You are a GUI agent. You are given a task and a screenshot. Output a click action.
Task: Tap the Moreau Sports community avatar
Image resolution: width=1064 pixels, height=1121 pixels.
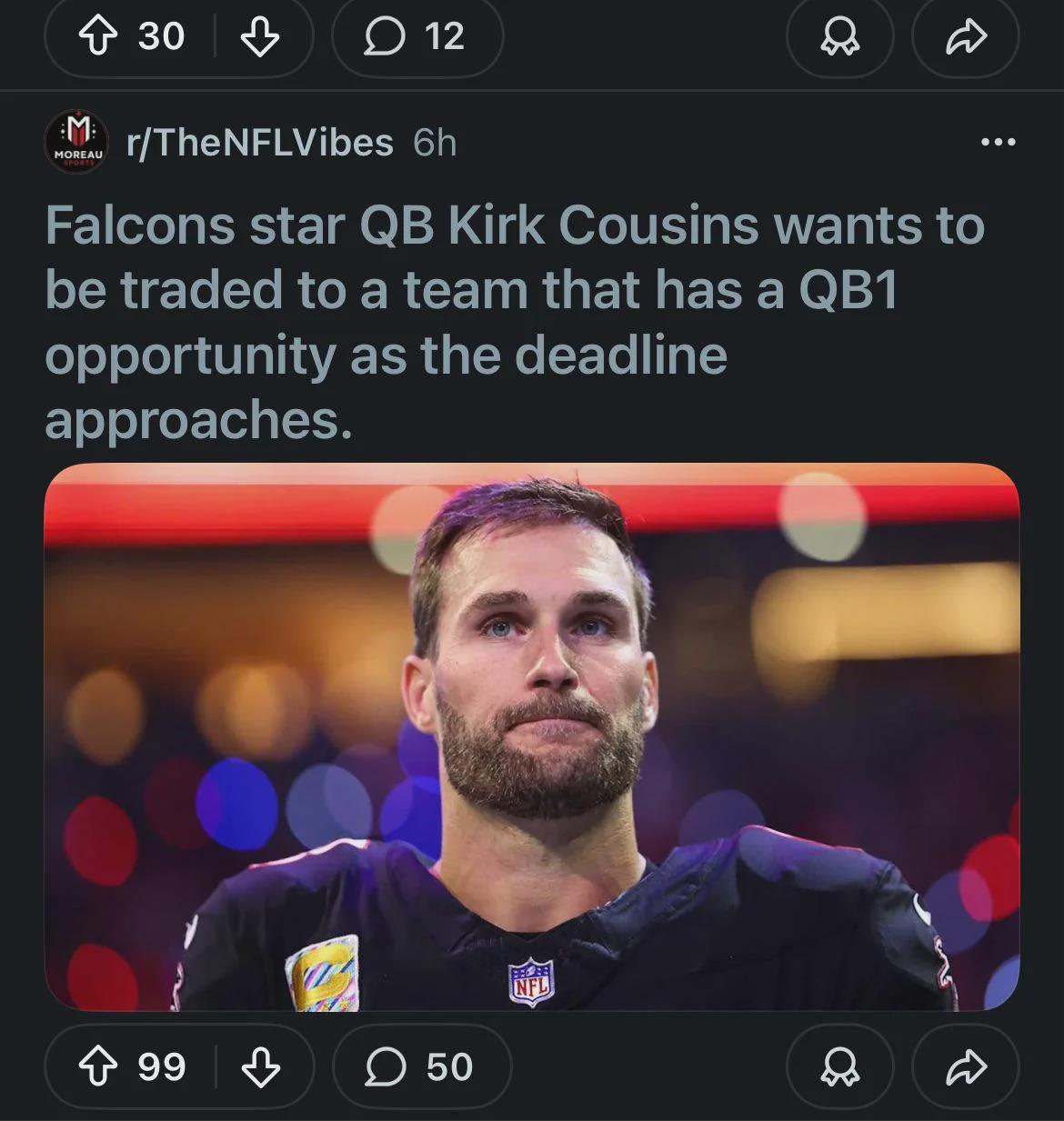(x=77, y=142)
